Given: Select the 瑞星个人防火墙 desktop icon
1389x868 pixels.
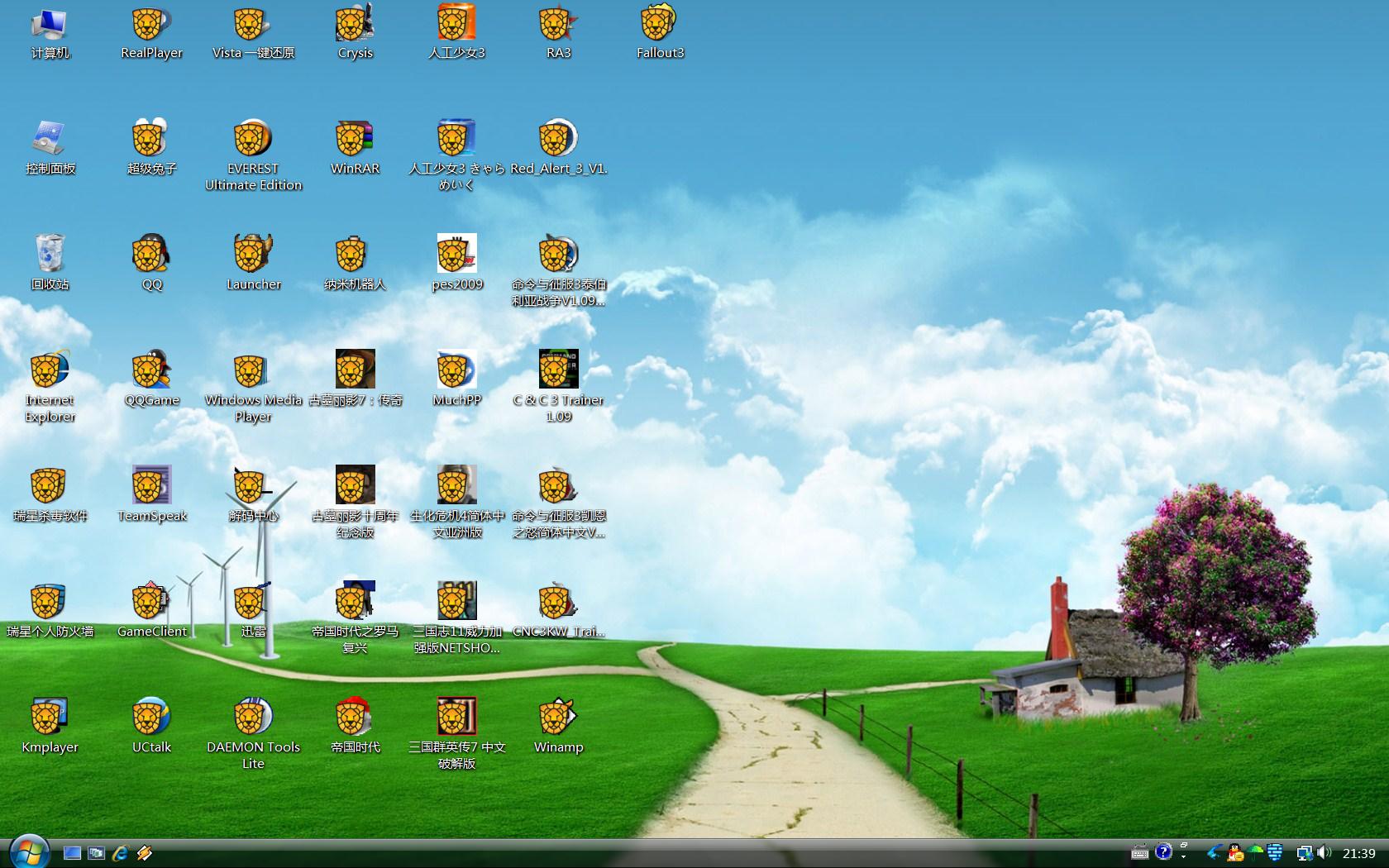Looking at the screenshot, I should (50, 612).
